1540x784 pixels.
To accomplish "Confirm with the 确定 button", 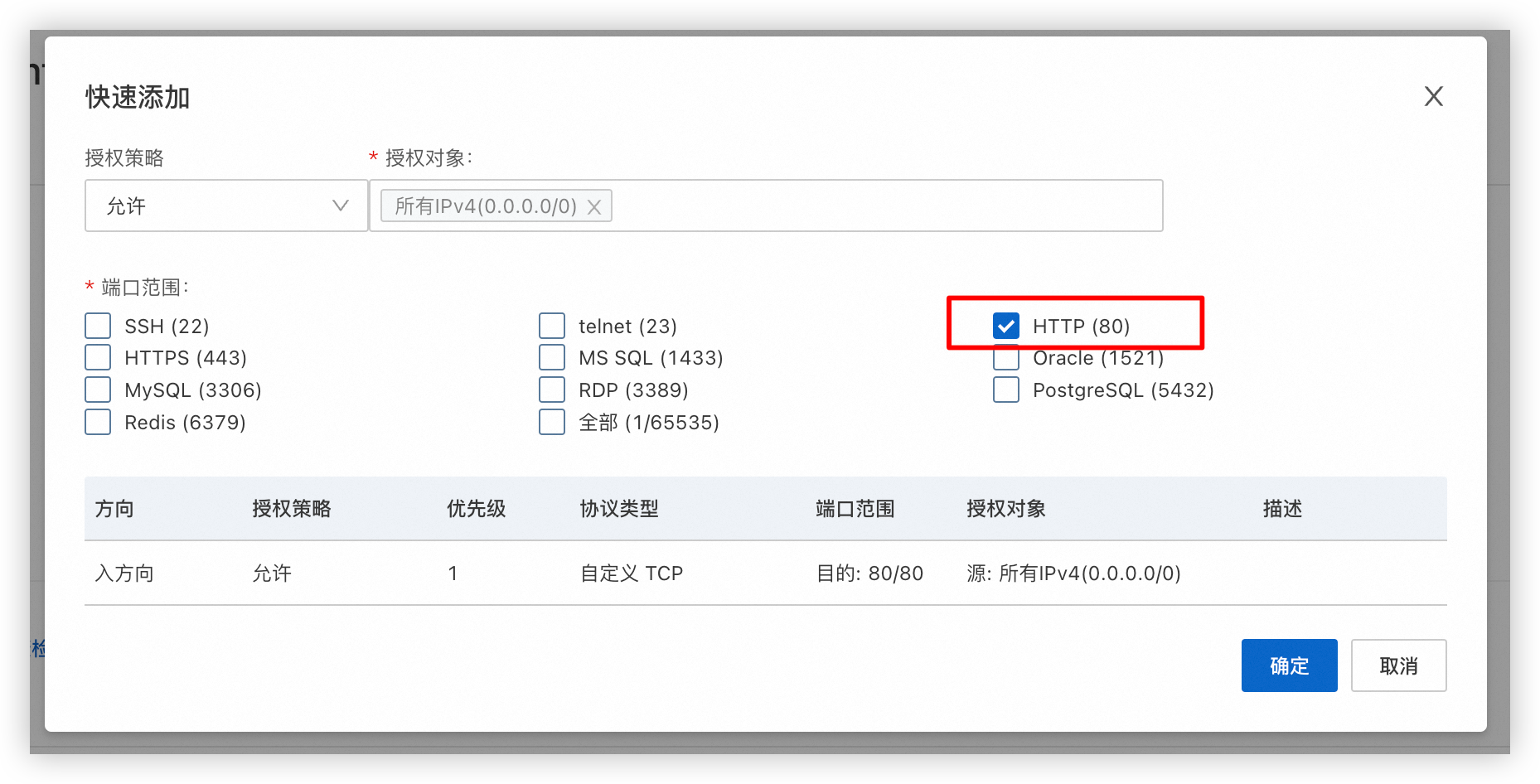I will click(1289, 665).
